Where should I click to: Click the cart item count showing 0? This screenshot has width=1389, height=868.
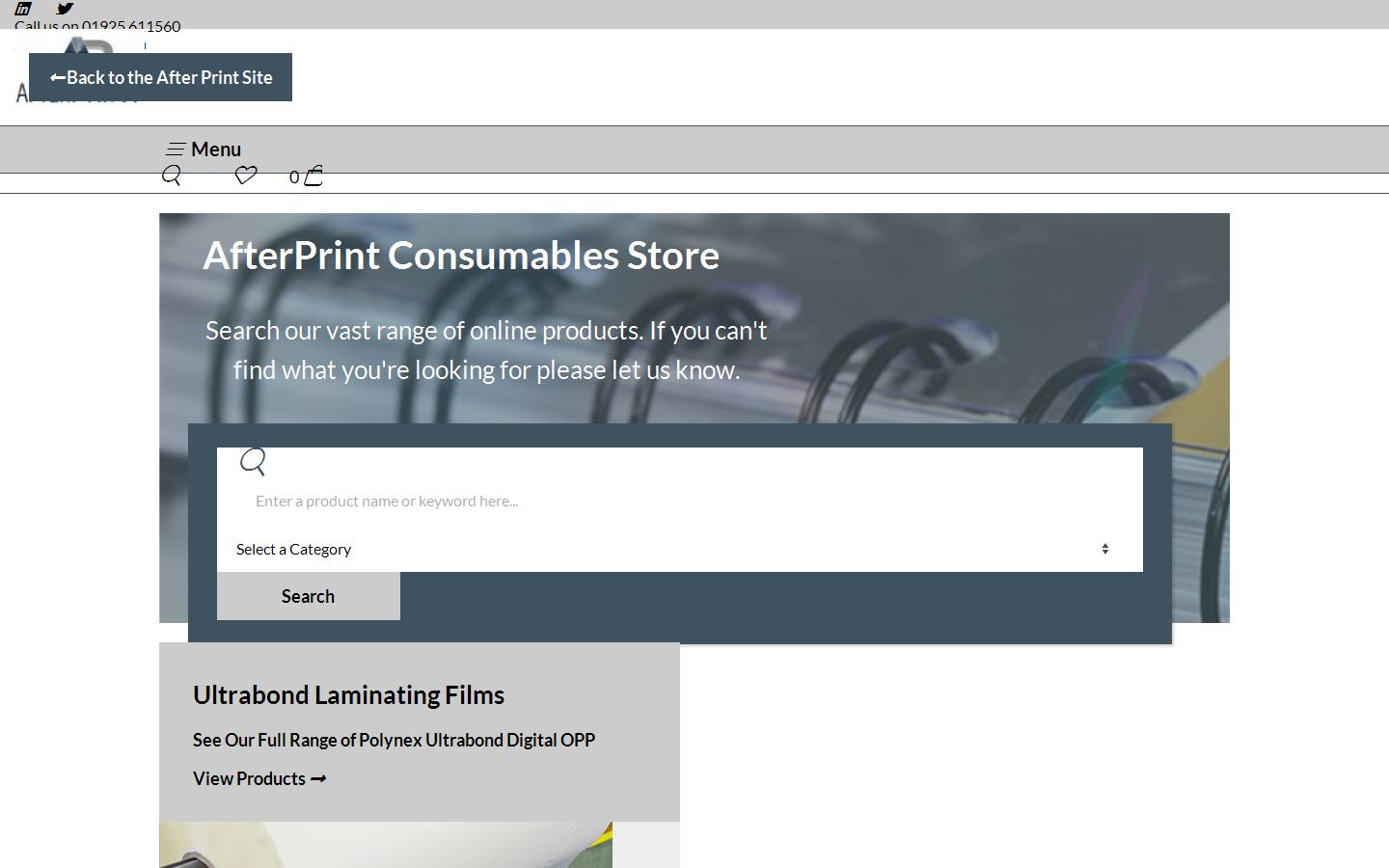(x=293, y=176)
